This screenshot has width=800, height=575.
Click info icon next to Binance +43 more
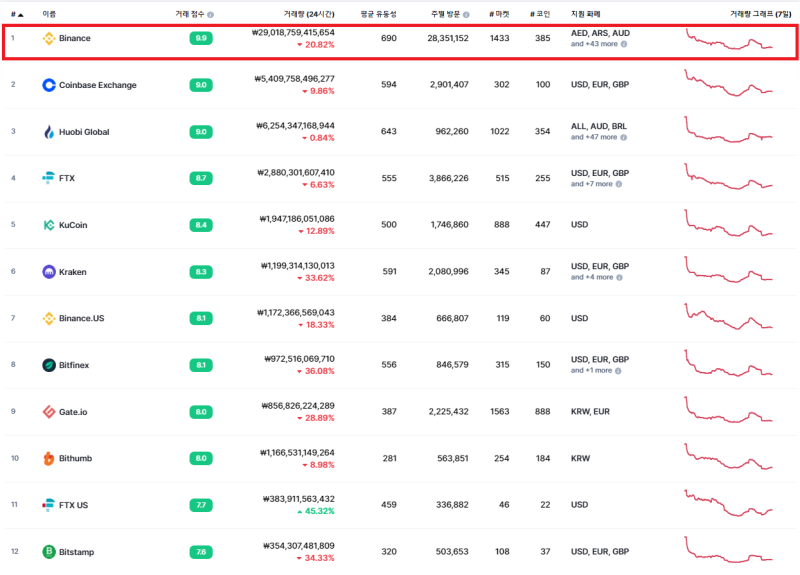[x=624, y=44]
